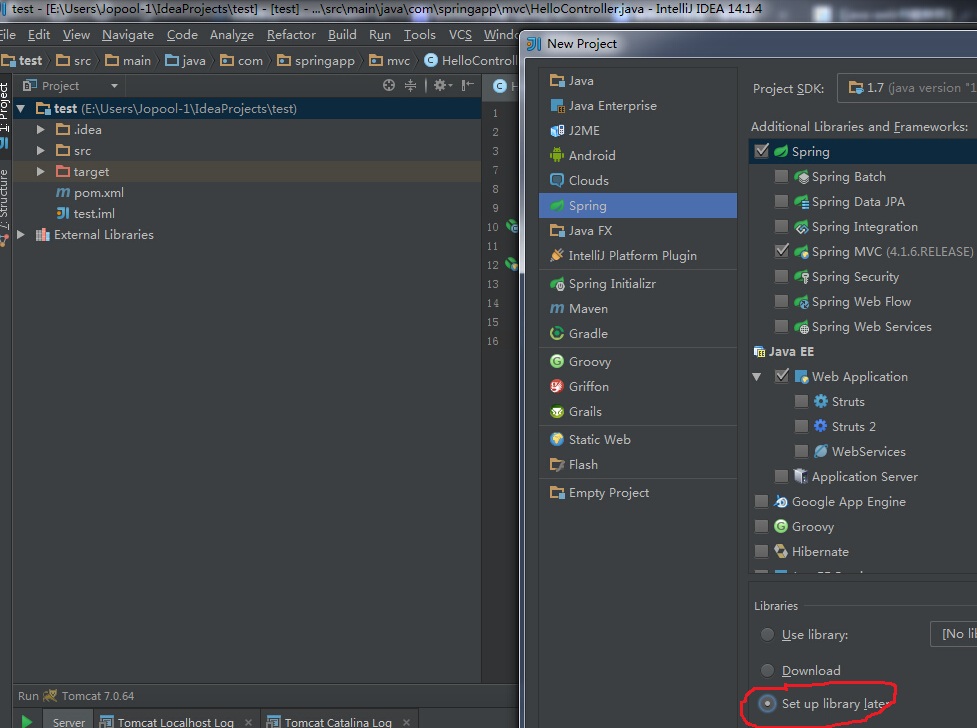Click the HelloController breadcrumb
Image resolution: width=977 pixels, height=728 pixels.
[471, 60]
